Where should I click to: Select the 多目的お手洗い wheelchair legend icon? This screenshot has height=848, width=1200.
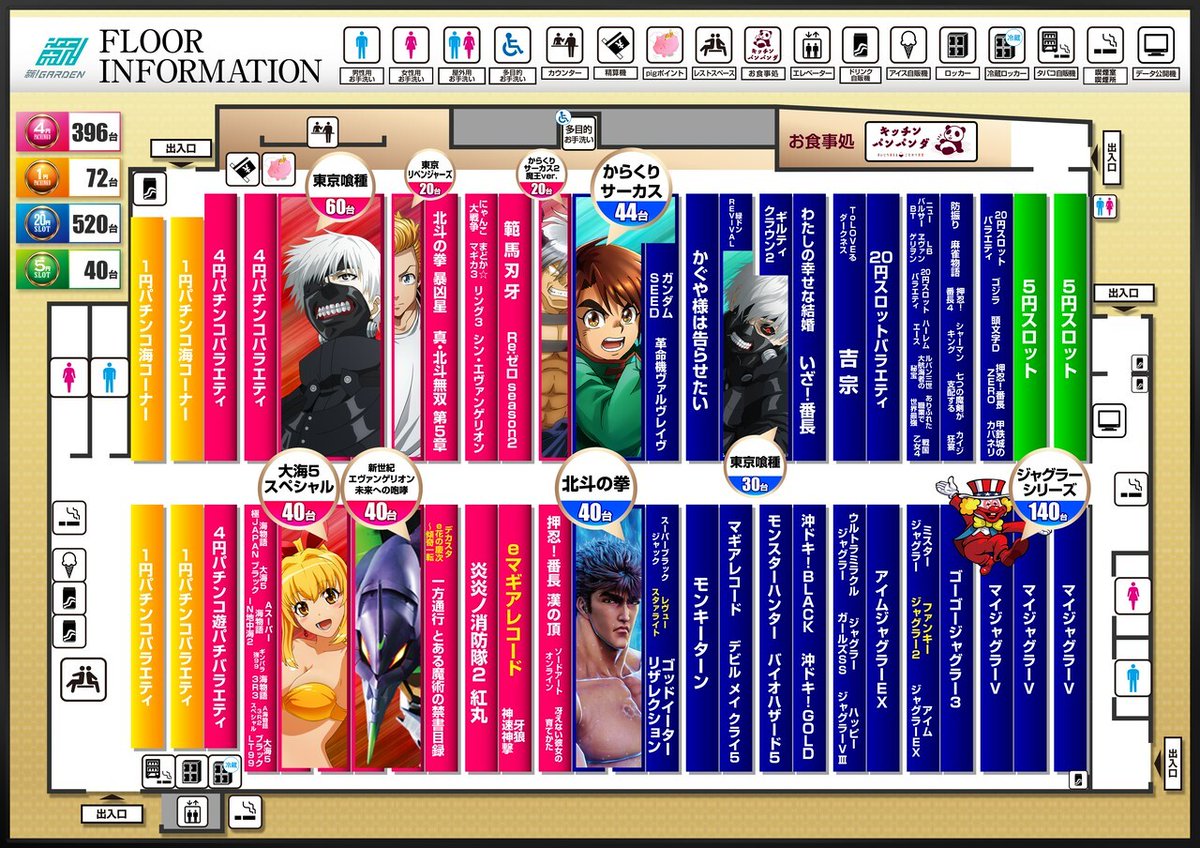(513, 44)
